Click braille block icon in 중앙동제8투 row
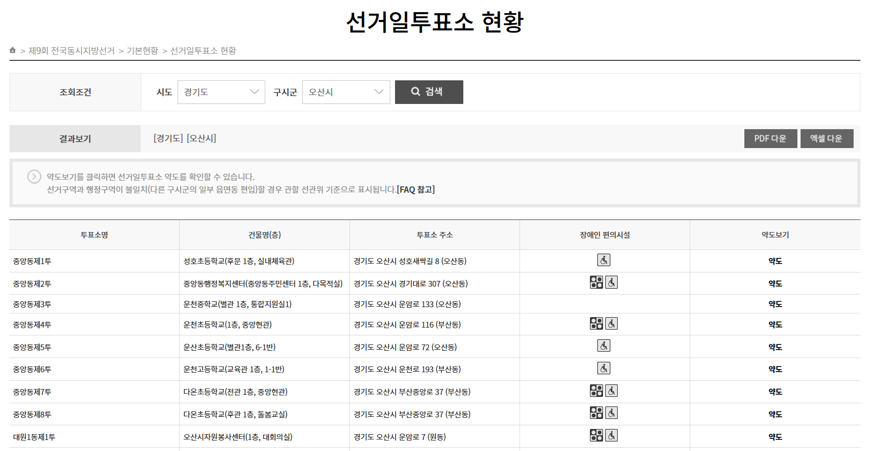This screenshot has width=872, height=451. click(x=597, y=413)
